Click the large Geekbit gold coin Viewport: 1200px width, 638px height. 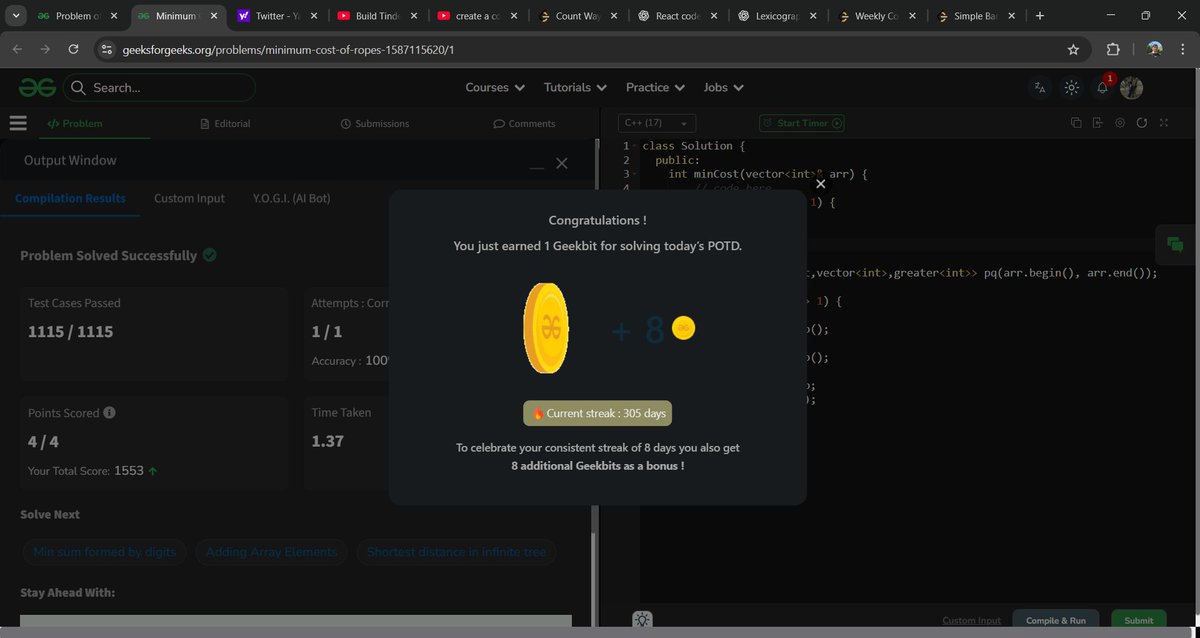(546, 328)
